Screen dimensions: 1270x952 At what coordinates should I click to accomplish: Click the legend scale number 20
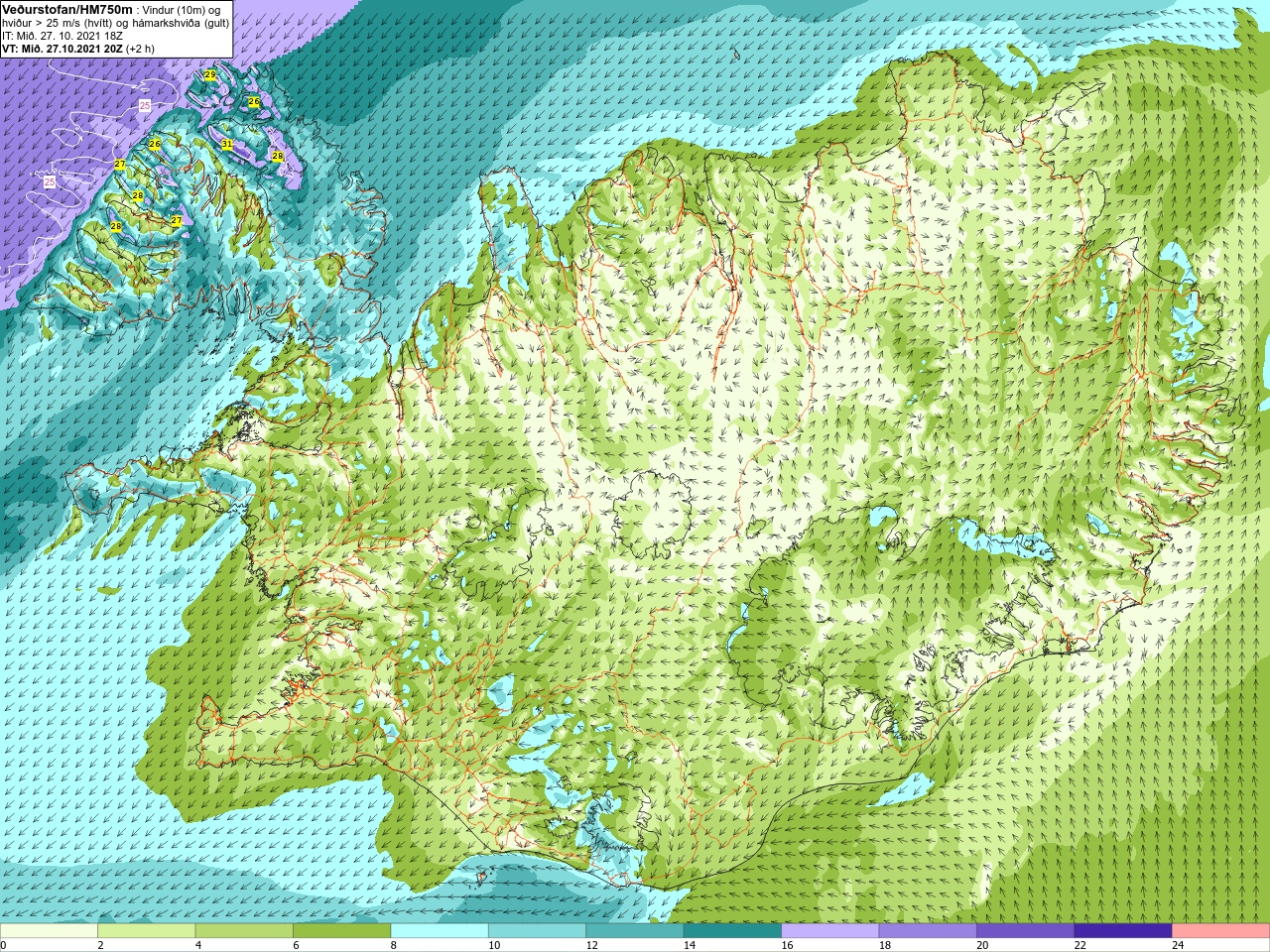click(982, 945)
